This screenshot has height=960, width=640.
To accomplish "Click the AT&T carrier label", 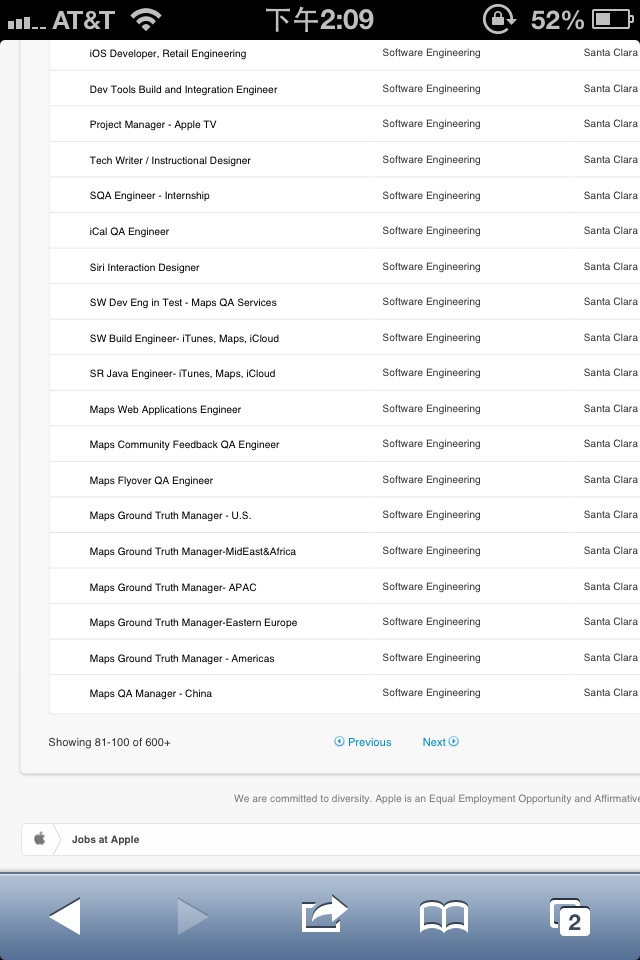I will 83,20.
